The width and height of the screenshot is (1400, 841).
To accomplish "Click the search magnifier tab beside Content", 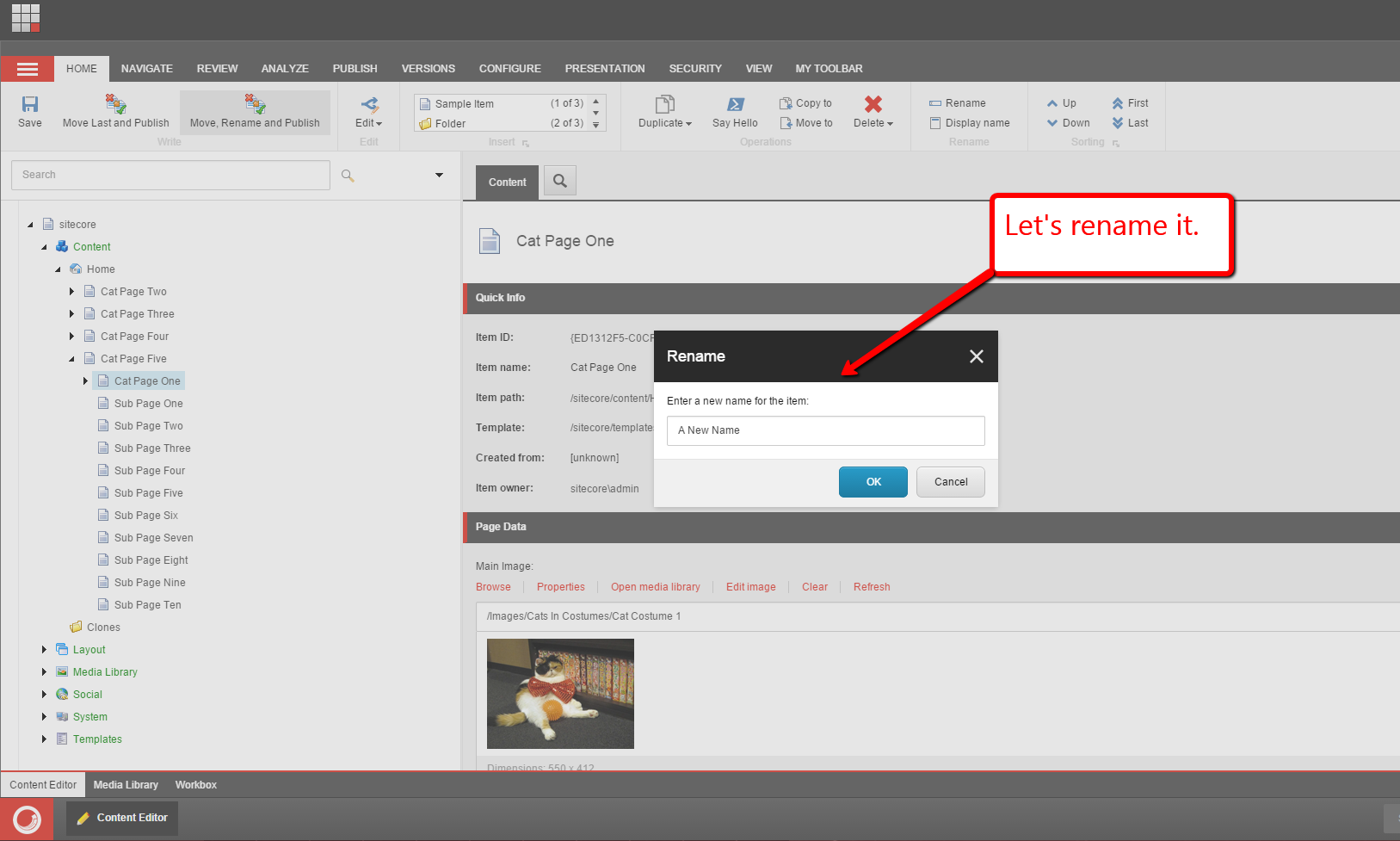I will [x=560, y=181].
